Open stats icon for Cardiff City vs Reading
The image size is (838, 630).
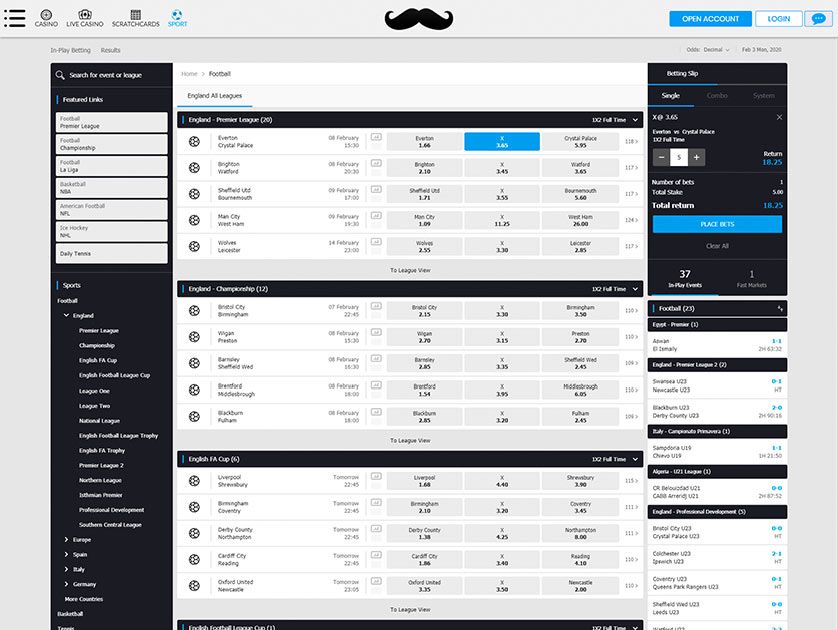tap(376, 555)
